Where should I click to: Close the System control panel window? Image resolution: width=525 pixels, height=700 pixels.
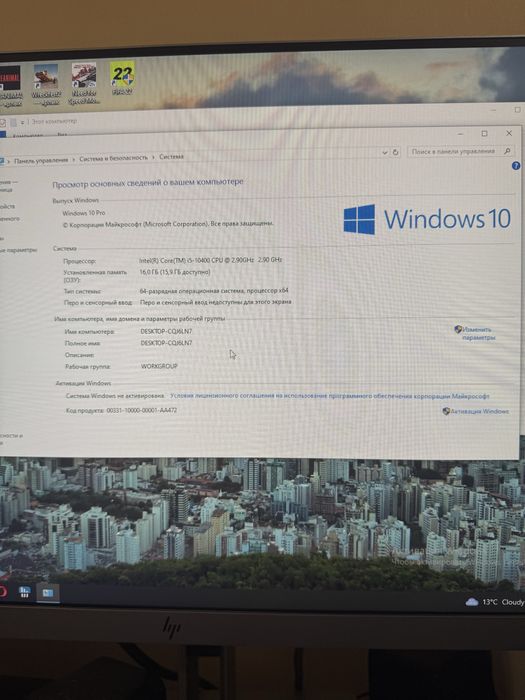(509, 133)
